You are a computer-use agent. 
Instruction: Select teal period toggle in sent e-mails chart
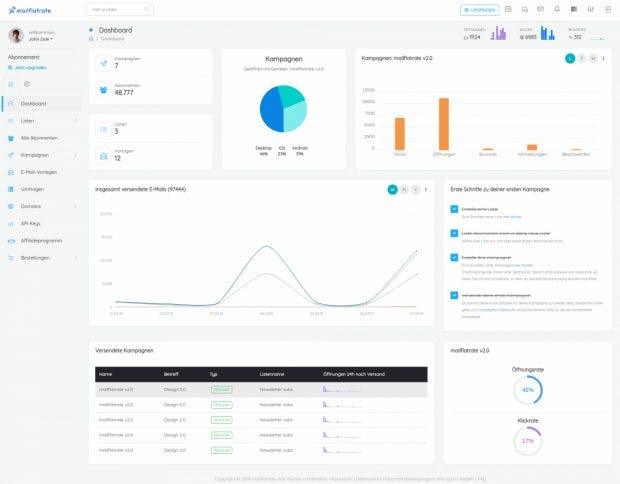(392, 190)
